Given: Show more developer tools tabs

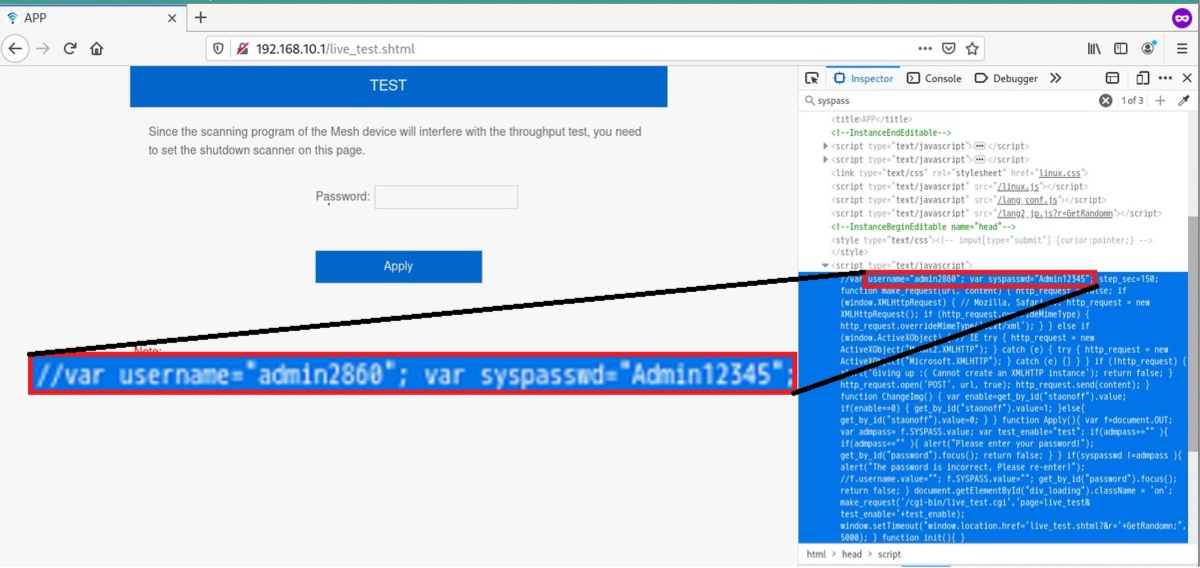Looking at the screenshot, I should 1055,78.
